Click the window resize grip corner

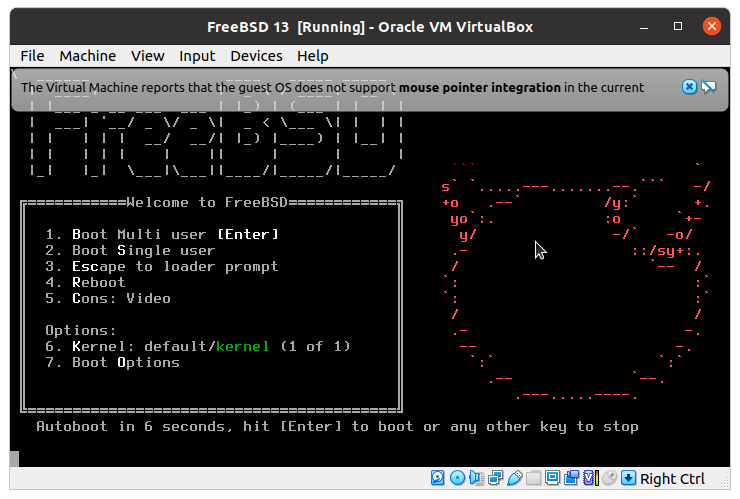723,482
